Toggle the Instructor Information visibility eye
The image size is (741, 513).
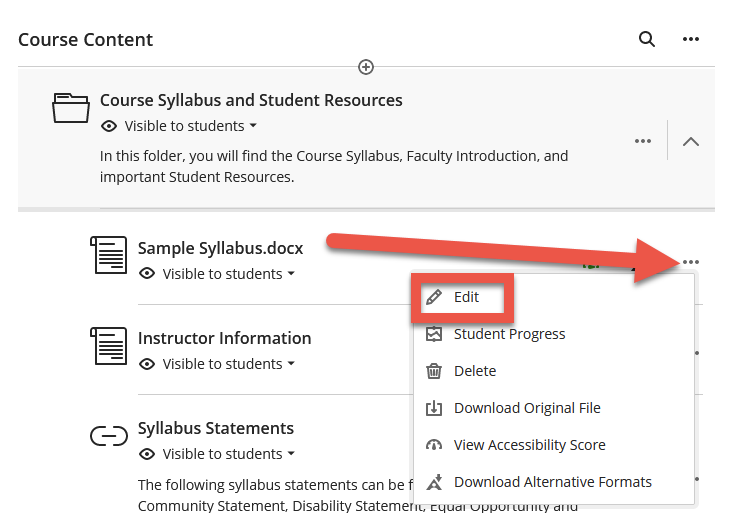(147, 364)
